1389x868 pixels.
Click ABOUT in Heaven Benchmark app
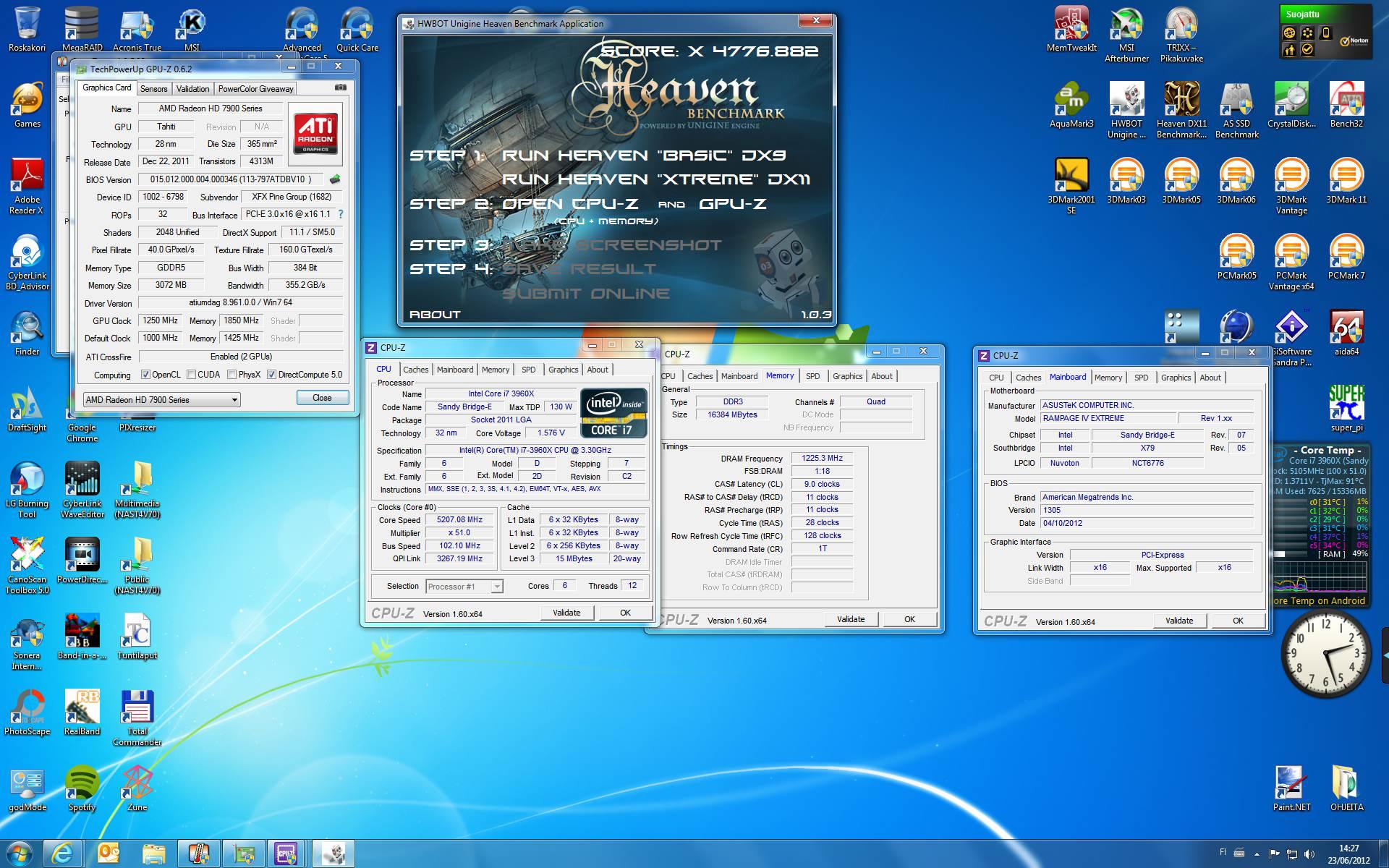(435, 315)
